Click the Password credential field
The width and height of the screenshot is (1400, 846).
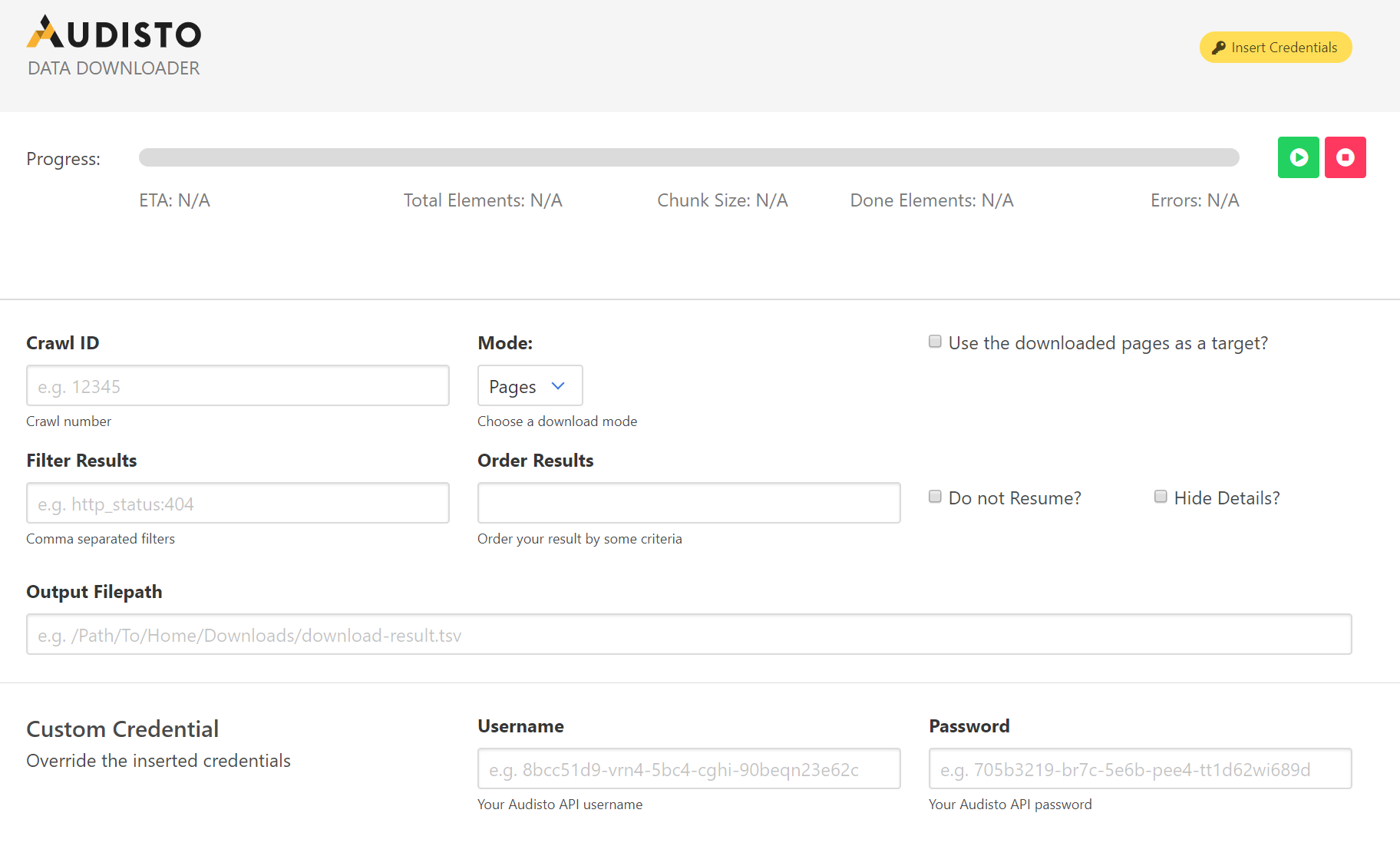(1140, 768)
